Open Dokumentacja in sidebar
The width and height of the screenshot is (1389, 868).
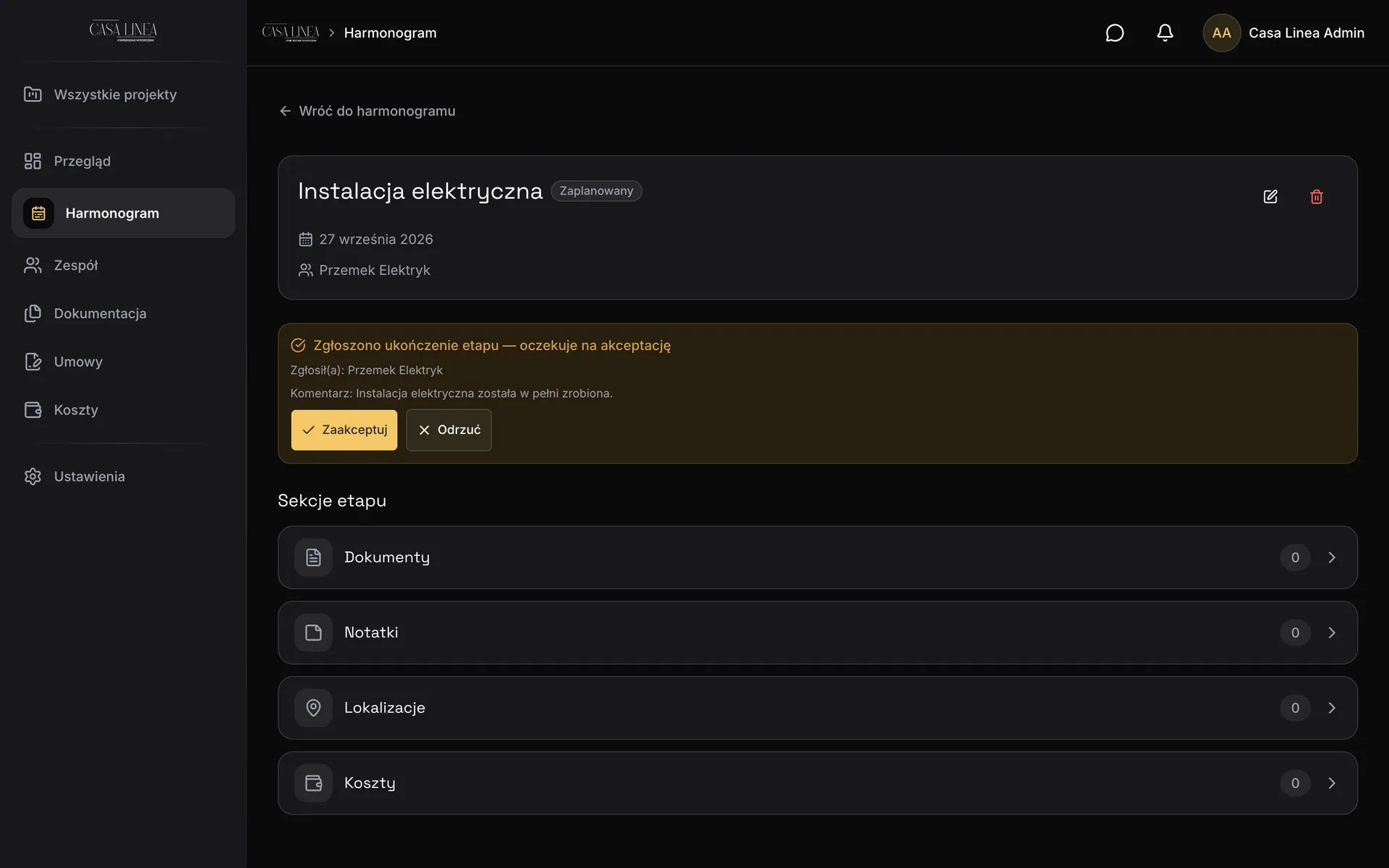123,313
